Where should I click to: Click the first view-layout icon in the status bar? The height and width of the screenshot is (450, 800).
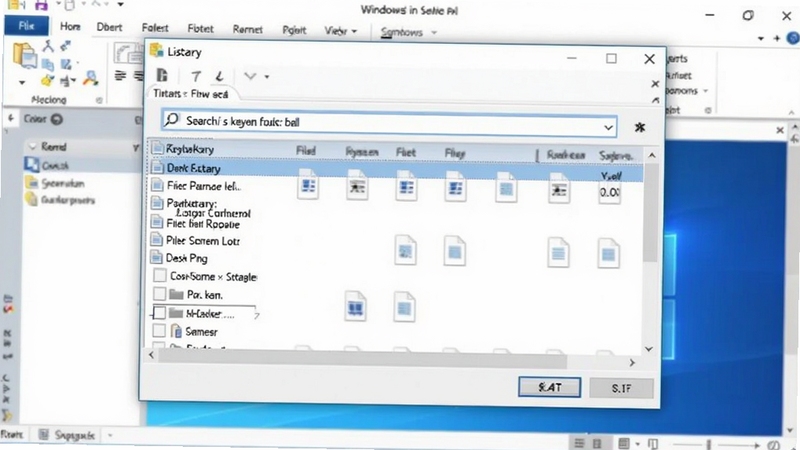click(579, 443)
